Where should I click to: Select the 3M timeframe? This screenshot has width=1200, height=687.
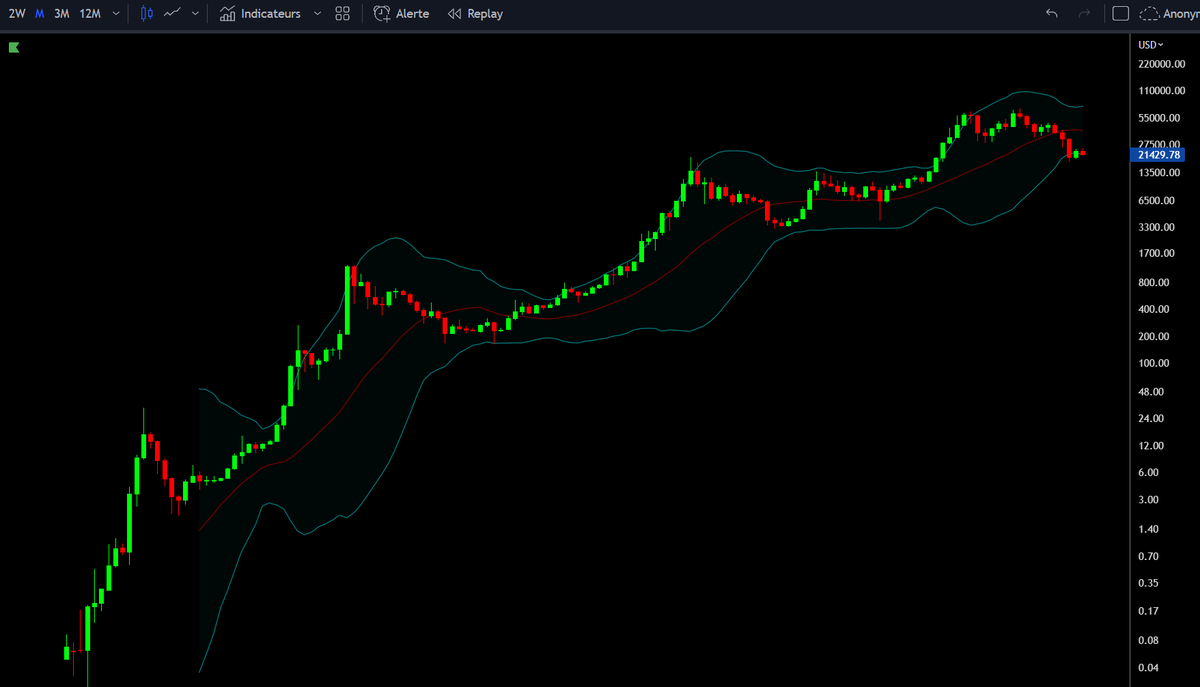point(62,14)
